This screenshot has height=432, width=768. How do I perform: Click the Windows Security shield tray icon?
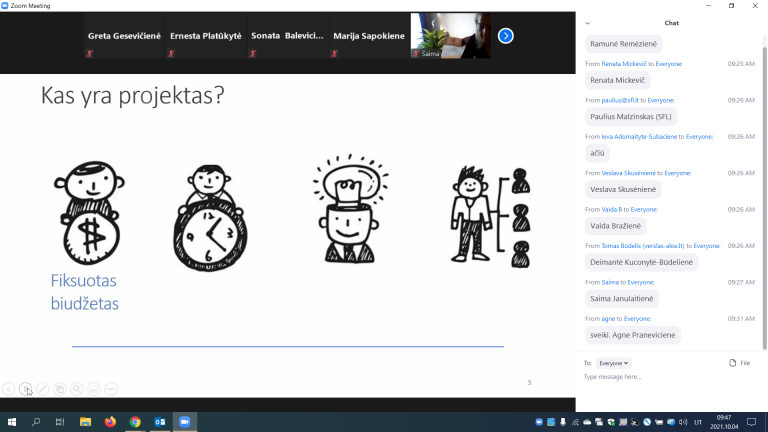611,422
